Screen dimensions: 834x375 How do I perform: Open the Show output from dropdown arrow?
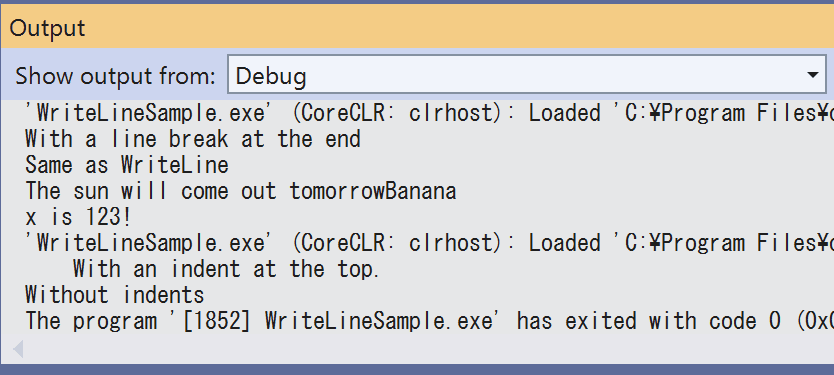point(812,75)
